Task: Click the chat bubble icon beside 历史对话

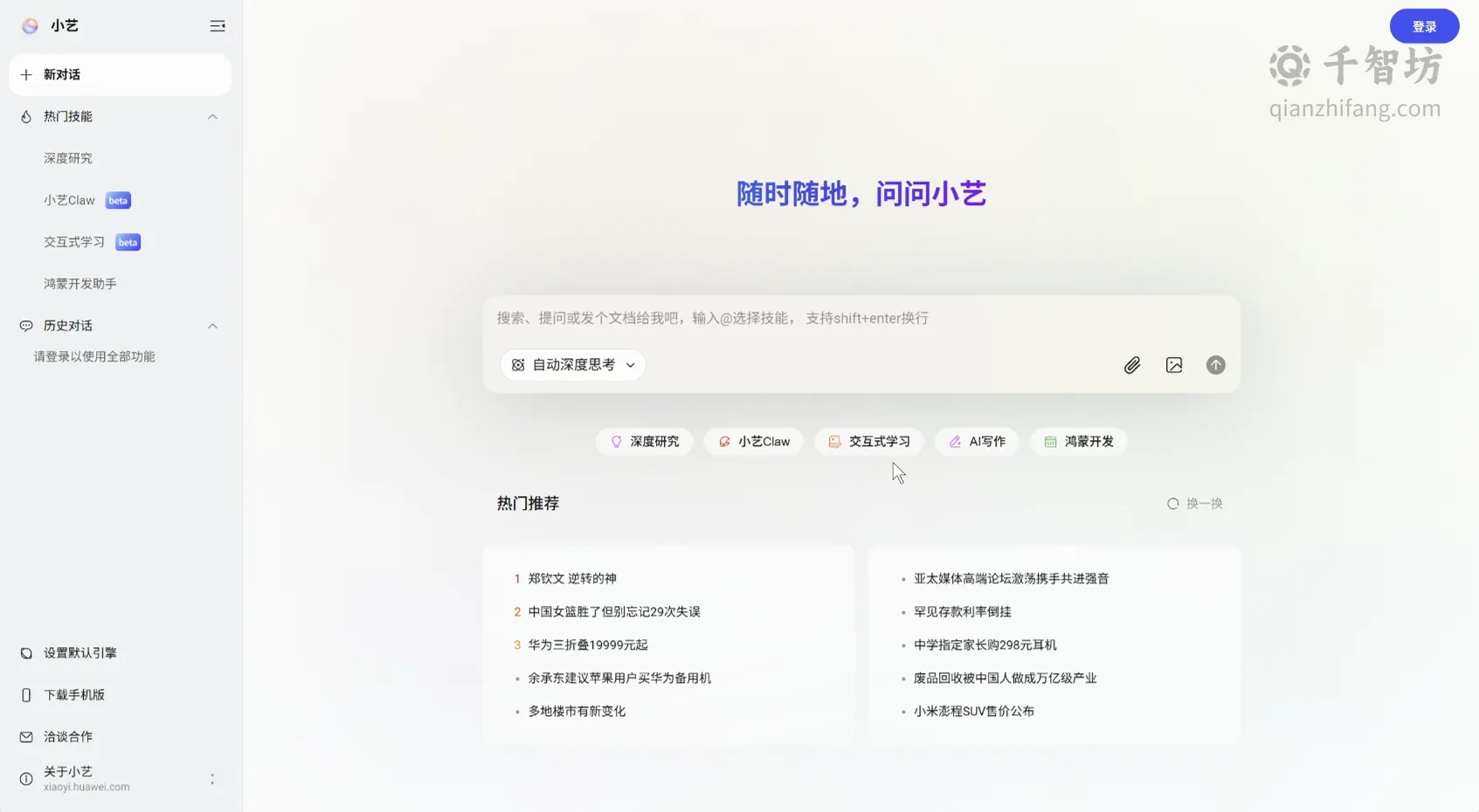Action: [x=26, y=326]
